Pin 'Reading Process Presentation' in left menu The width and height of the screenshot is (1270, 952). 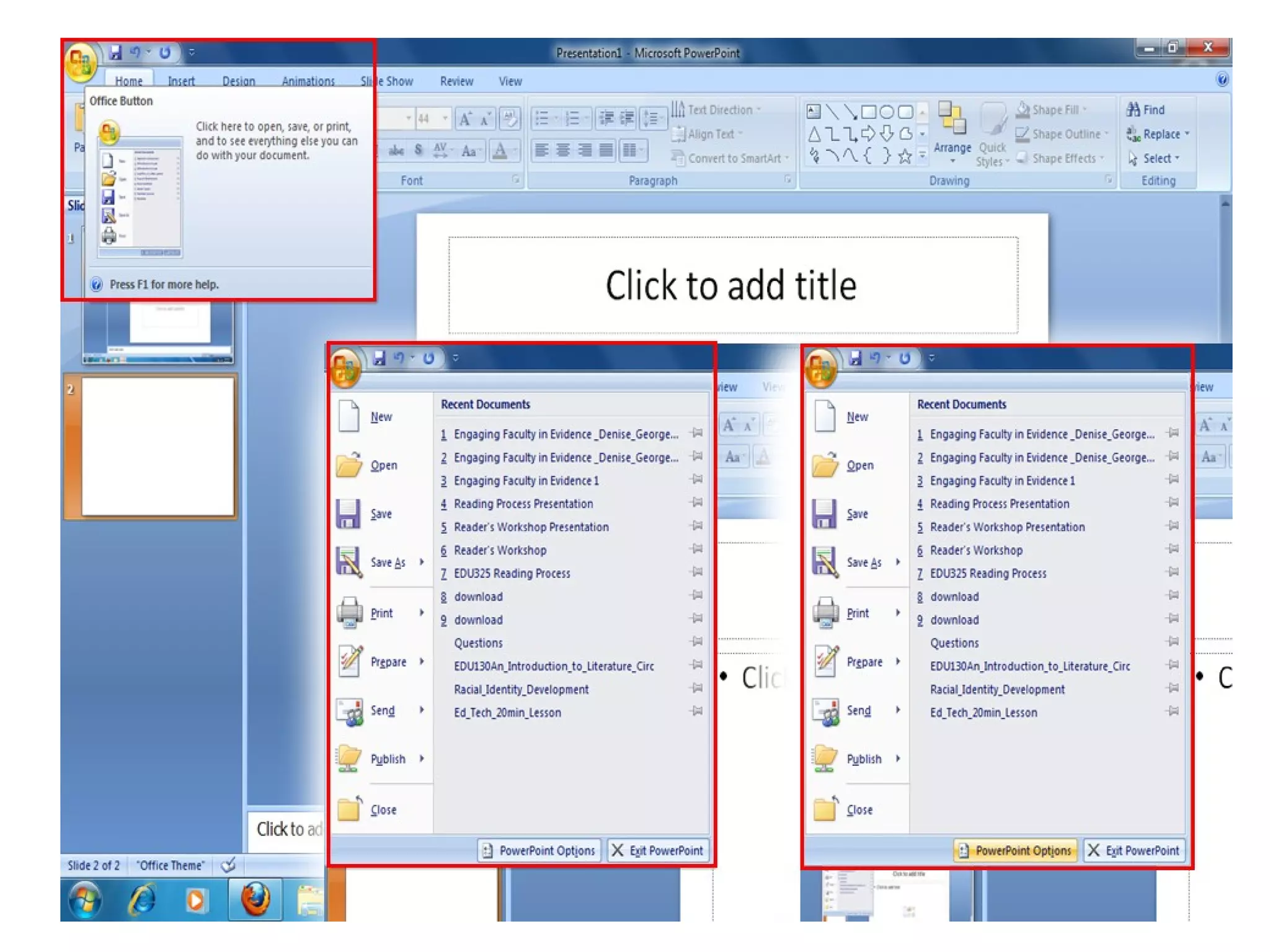tap(697, 503)
